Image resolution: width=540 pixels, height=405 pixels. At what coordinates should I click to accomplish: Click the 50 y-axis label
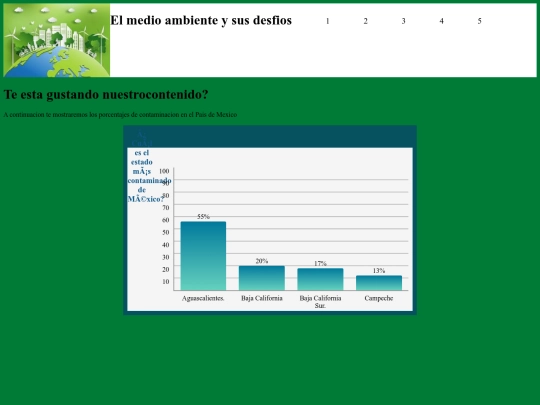click(166, 232)
